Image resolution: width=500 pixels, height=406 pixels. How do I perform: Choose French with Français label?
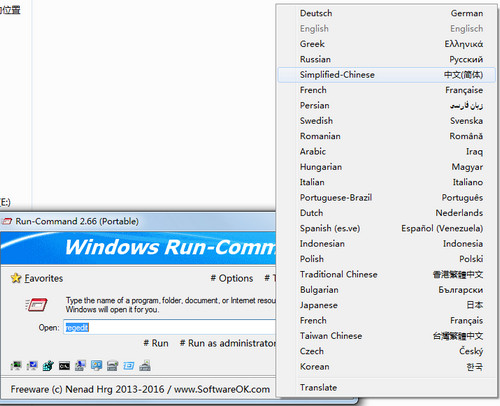tap(387, 320)
